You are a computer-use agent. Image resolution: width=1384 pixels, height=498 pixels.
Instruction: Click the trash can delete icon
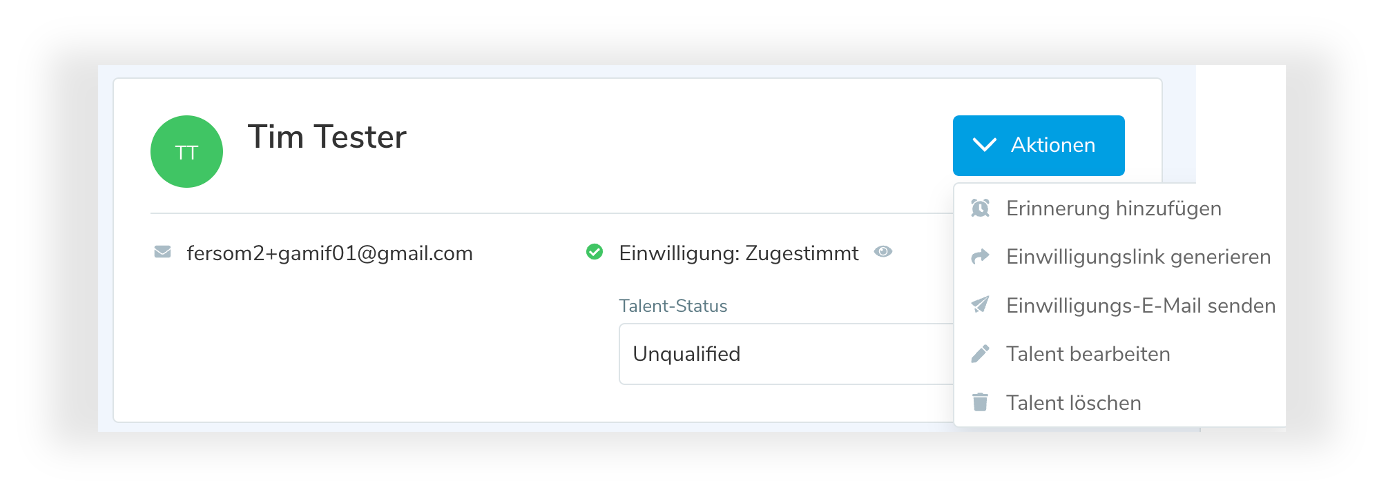[x=980, y=403]
